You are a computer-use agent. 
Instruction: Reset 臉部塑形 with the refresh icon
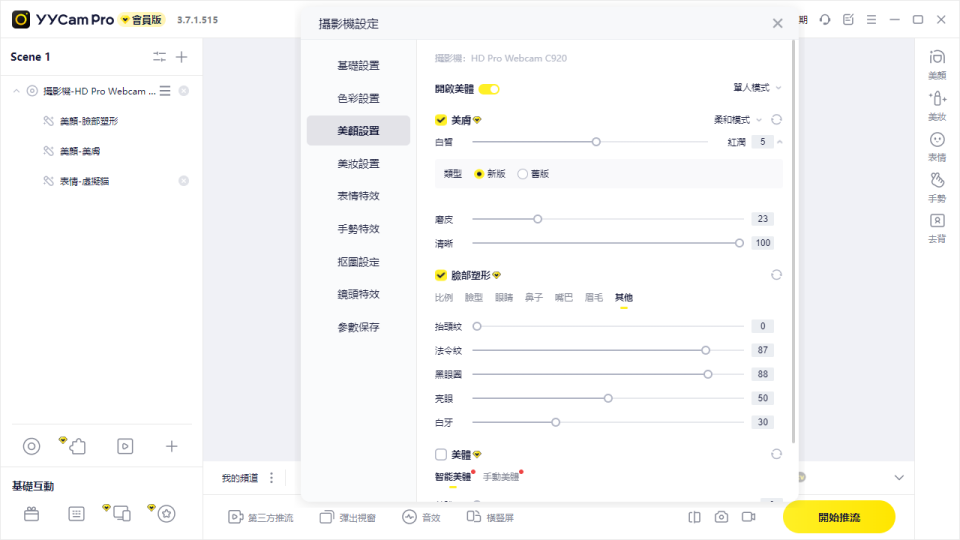point(776,275)
